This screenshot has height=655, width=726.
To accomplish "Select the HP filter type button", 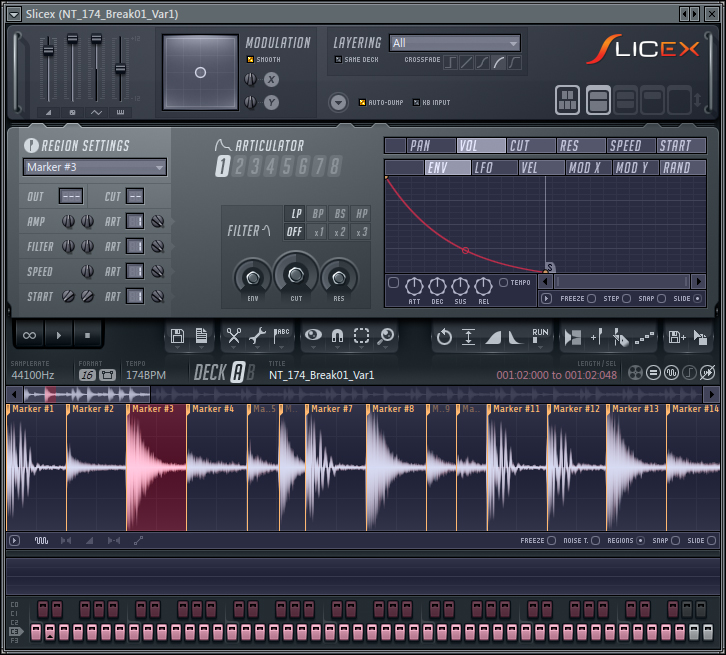I will (x=361, y=213).
